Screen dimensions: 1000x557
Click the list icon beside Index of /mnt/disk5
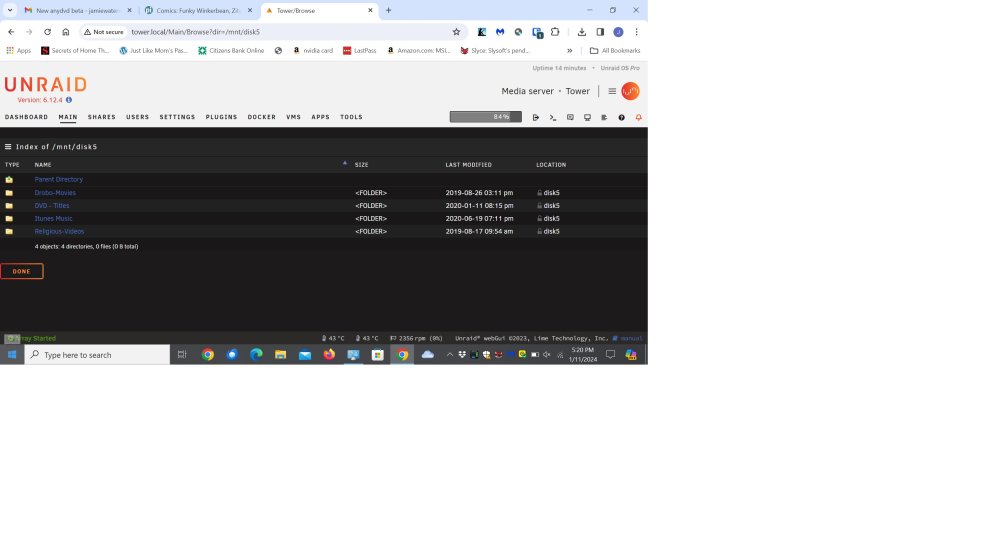click(8, 147)
